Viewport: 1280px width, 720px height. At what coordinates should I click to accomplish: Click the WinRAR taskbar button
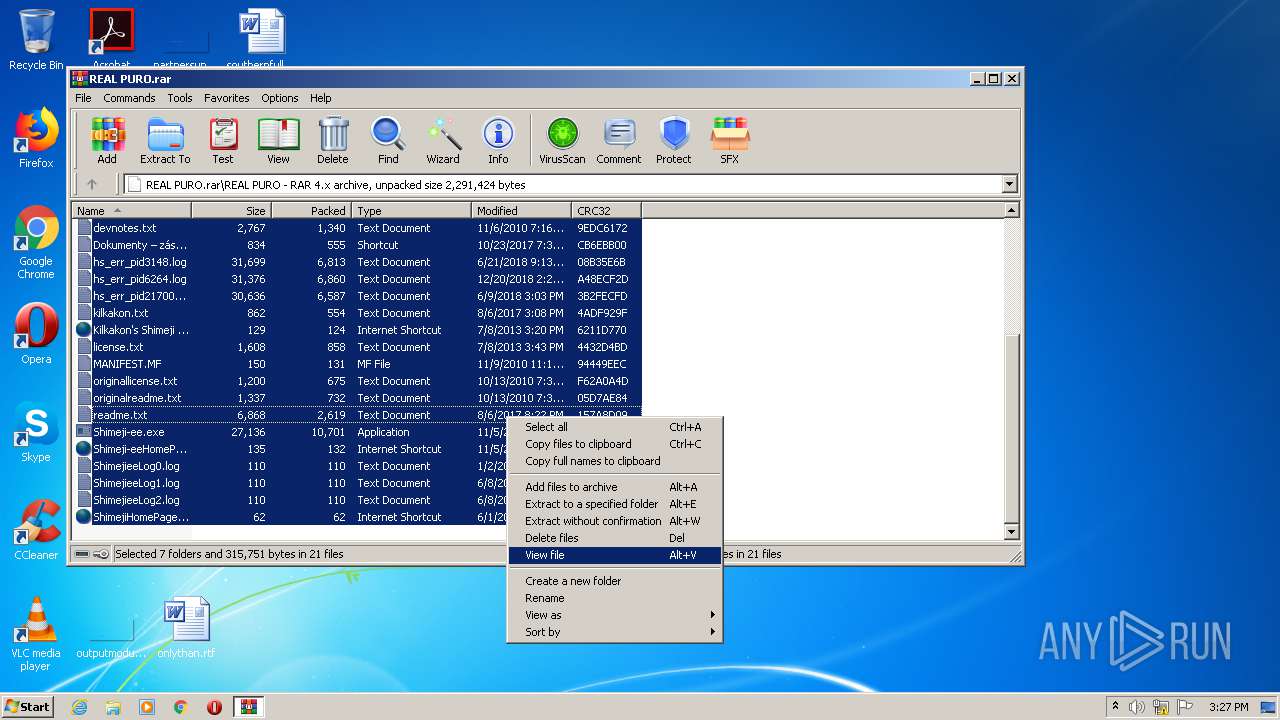[248, 707]
